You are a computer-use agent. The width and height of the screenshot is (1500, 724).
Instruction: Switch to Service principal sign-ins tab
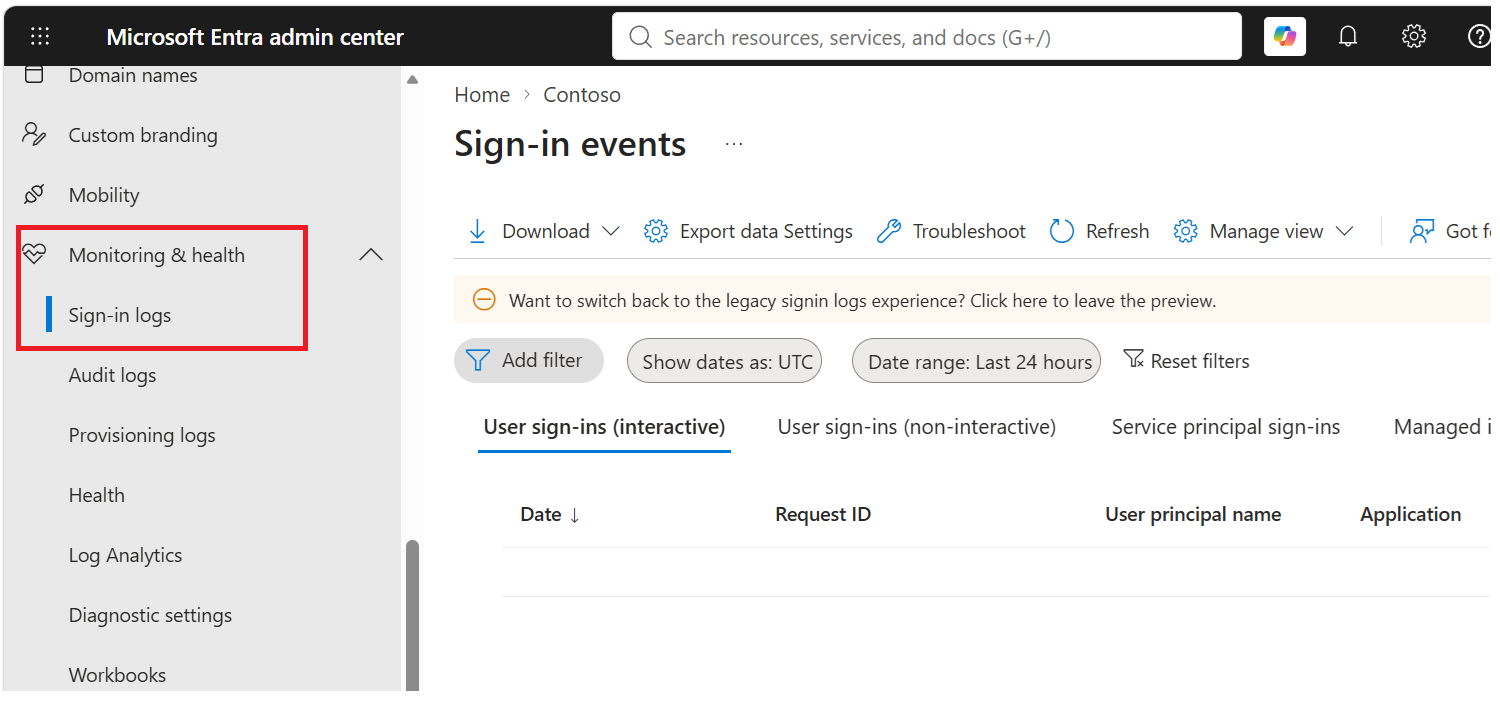click(1226, 427)
